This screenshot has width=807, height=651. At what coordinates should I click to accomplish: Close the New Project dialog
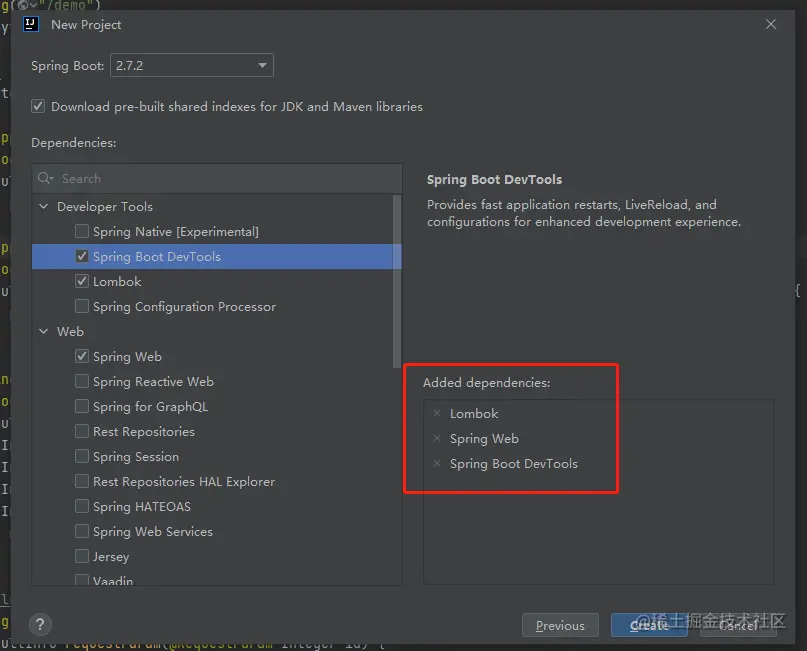pyautogui.click(x=770, y=24)
